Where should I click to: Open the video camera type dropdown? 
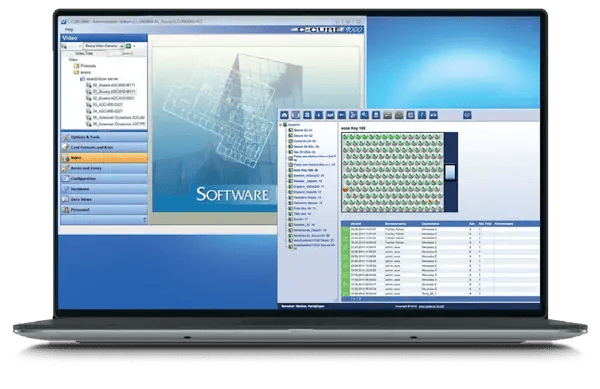(x=104, y=46)
